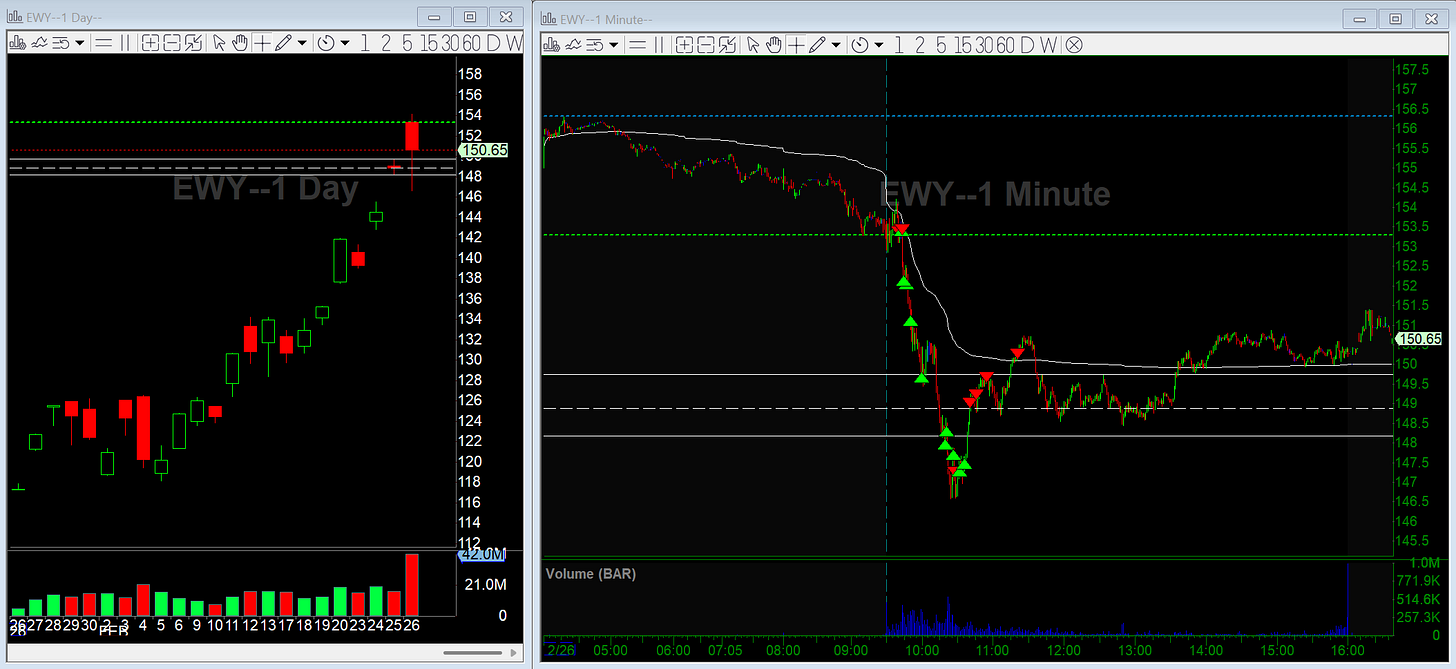Zoom in on the 1 Day chart
The image size is (1456, 669).
point(151,43)
